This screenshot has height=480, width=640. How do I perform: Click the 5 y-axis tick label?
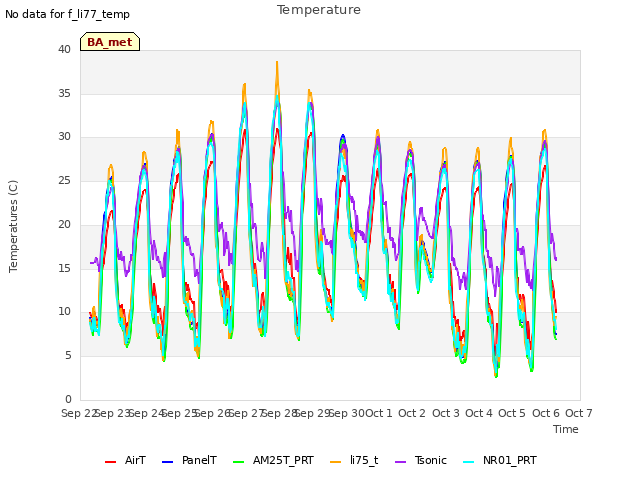pos(68,356)
